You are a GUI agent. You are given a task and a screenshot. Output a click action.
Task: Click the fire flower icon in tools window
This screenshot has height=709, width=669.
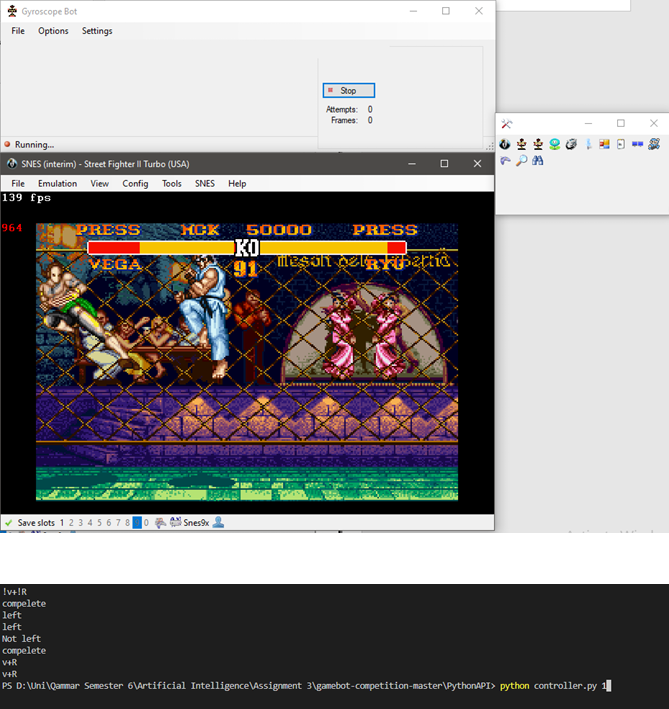[555, 144]
